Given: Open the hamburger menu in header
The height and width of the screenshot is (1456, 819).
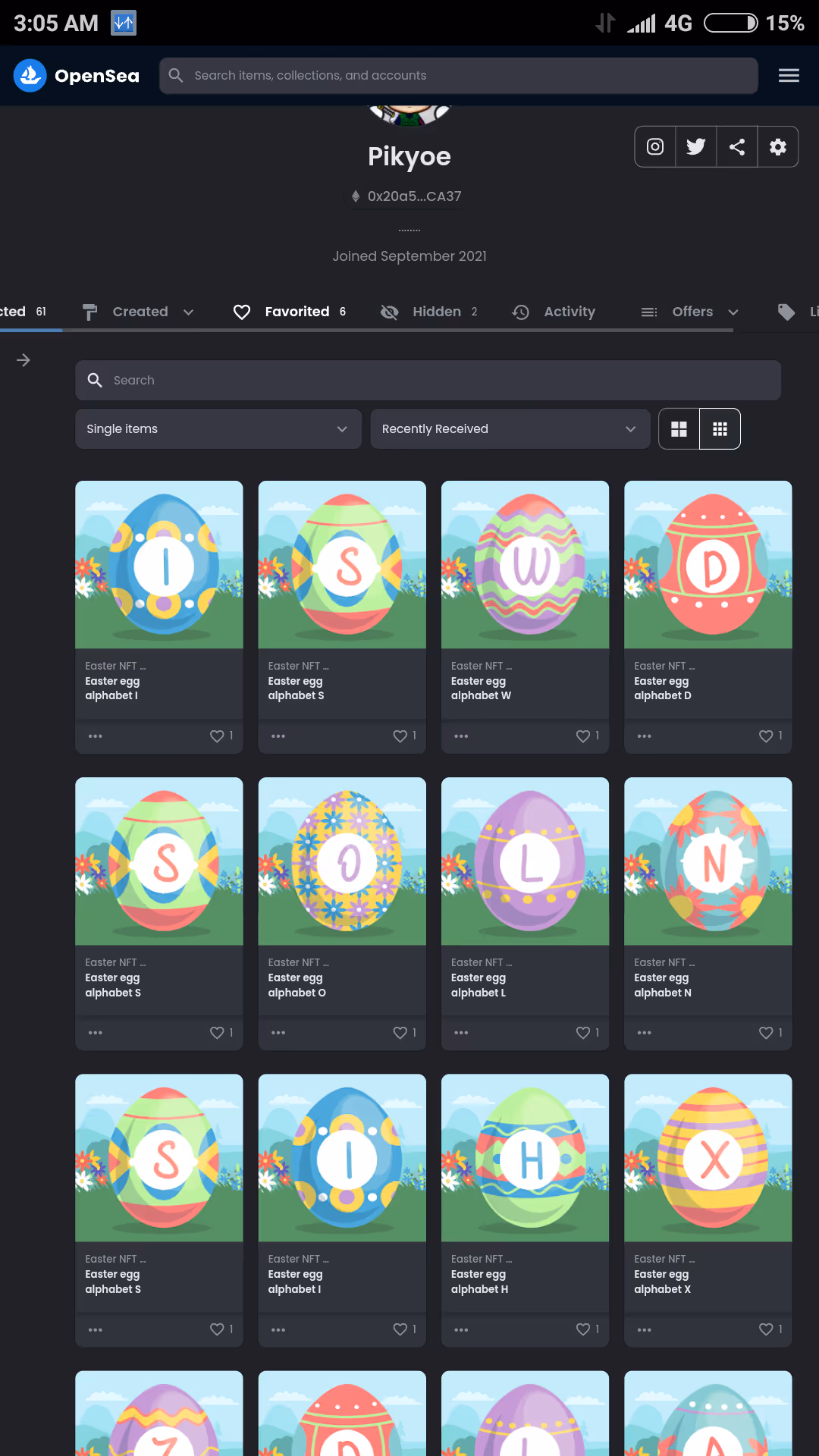Looking at the screenshot, I should (789, 75).
